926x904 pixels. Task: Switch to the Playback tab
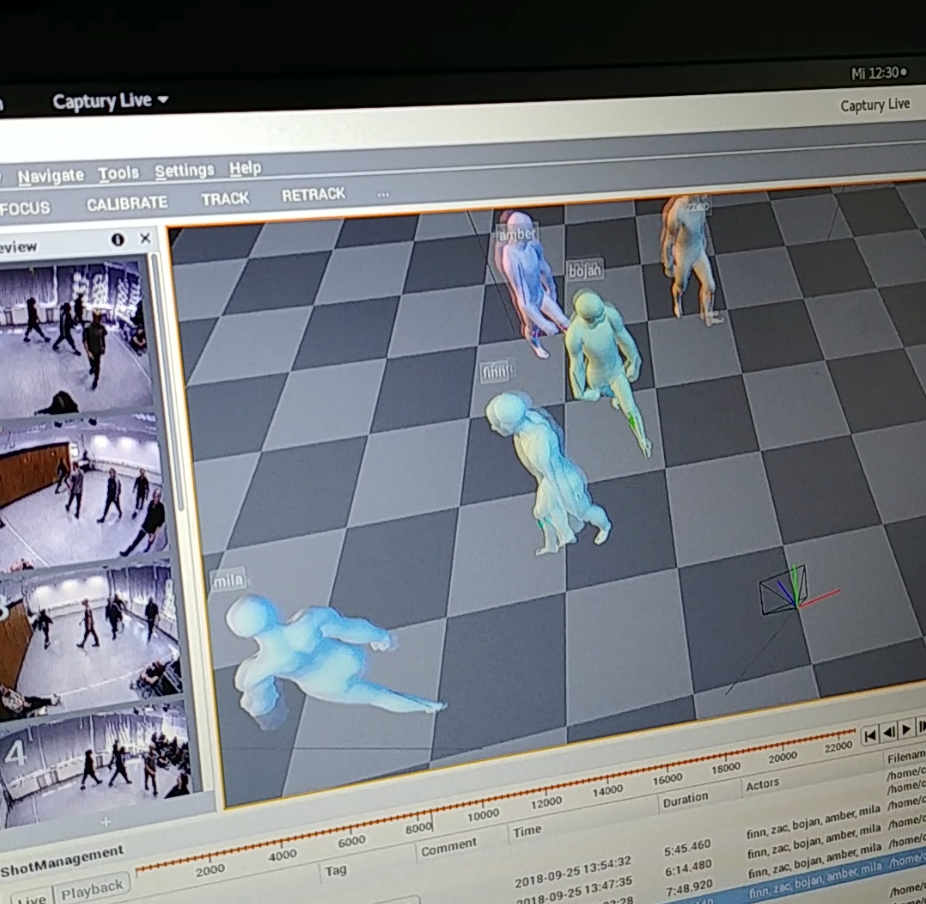[x=92, y=887]
